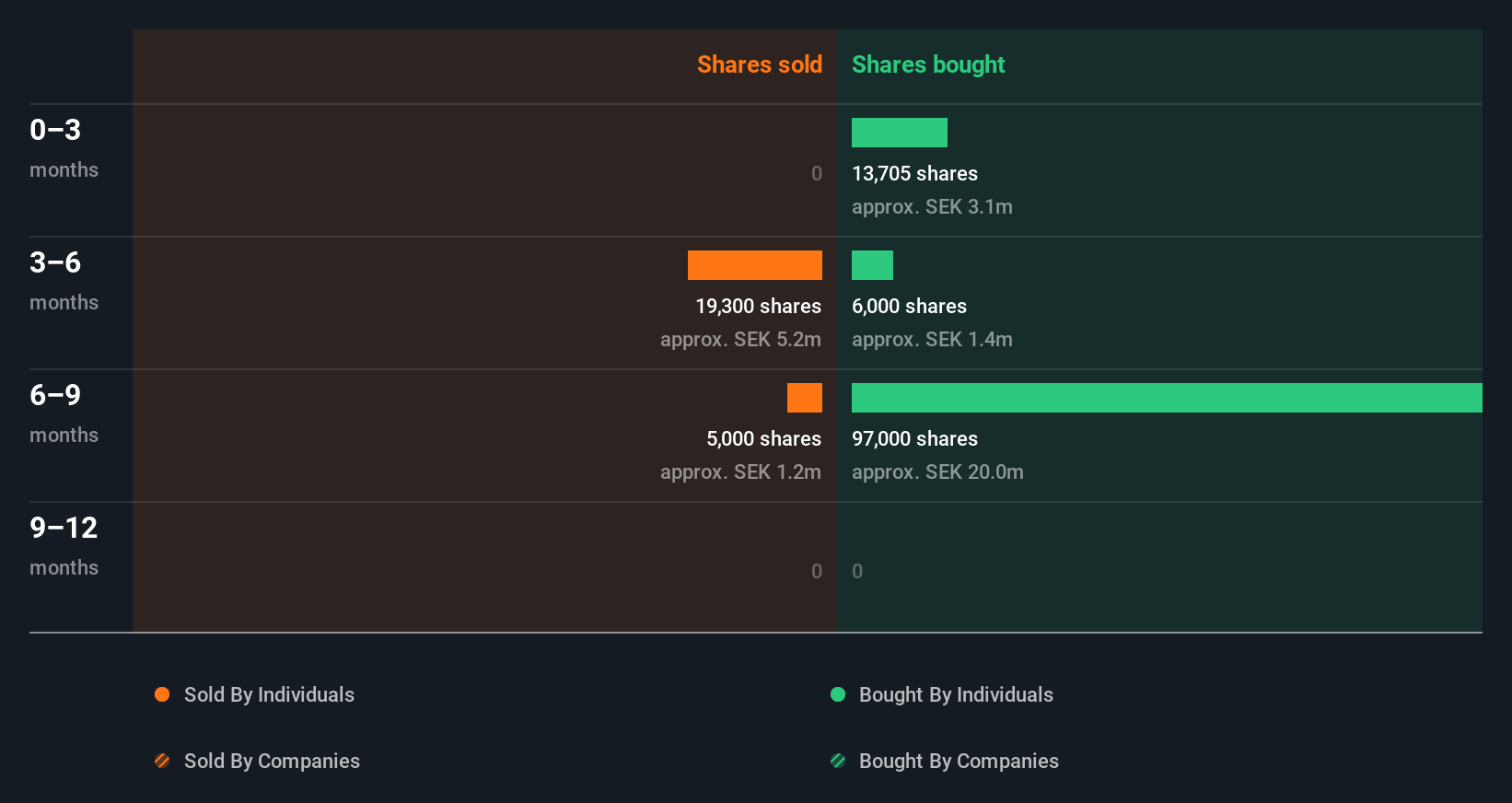Click the striped Bought By Companies legend icon
The height and width of the screenshot is (803, 1512).
click(838, 761)
